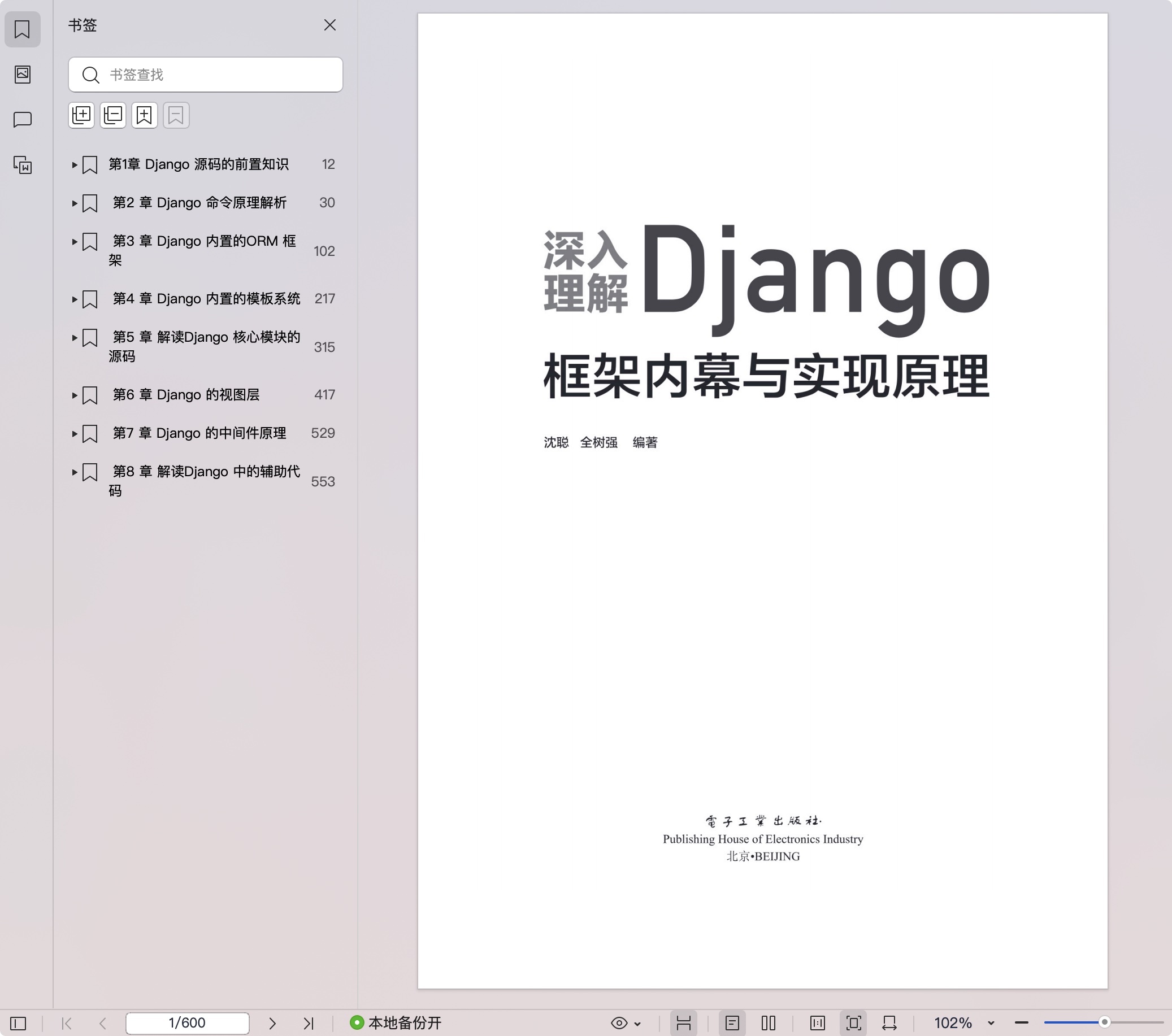Jump to bookmark 第2 章 Django 命令原理解析
Viewport: 1172px width, 1036px height.
pos(199,203)
